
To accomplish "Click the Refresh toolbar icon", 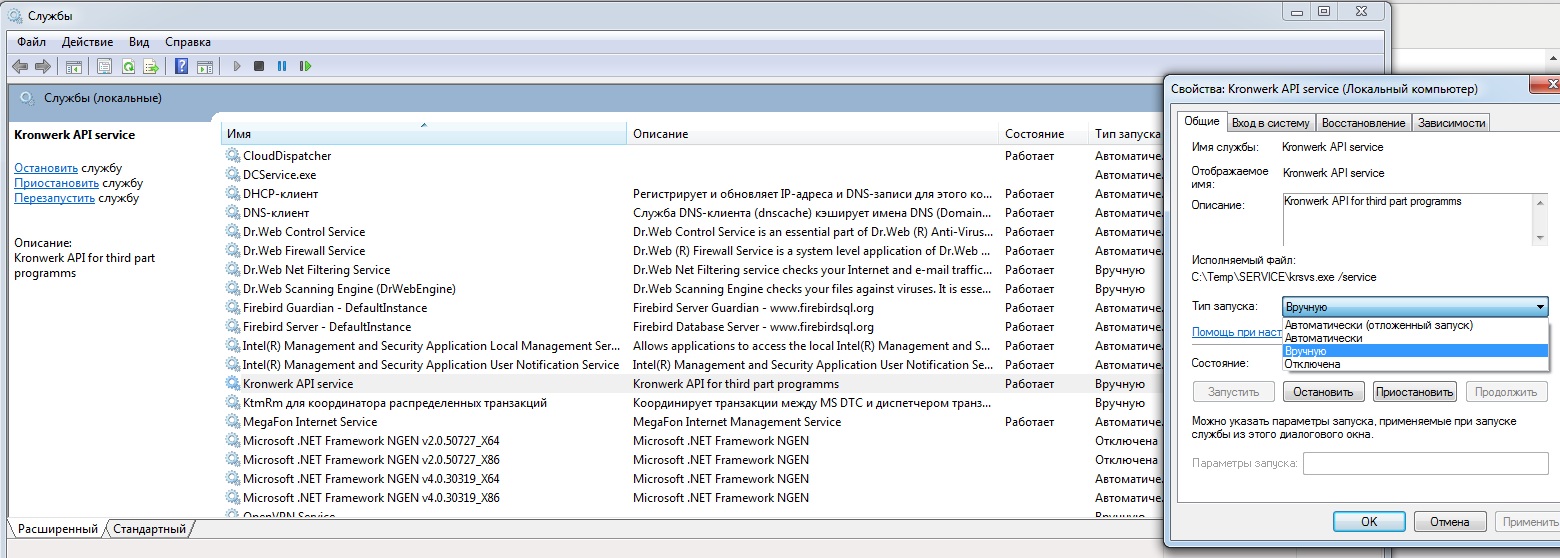I will point(128,66).
